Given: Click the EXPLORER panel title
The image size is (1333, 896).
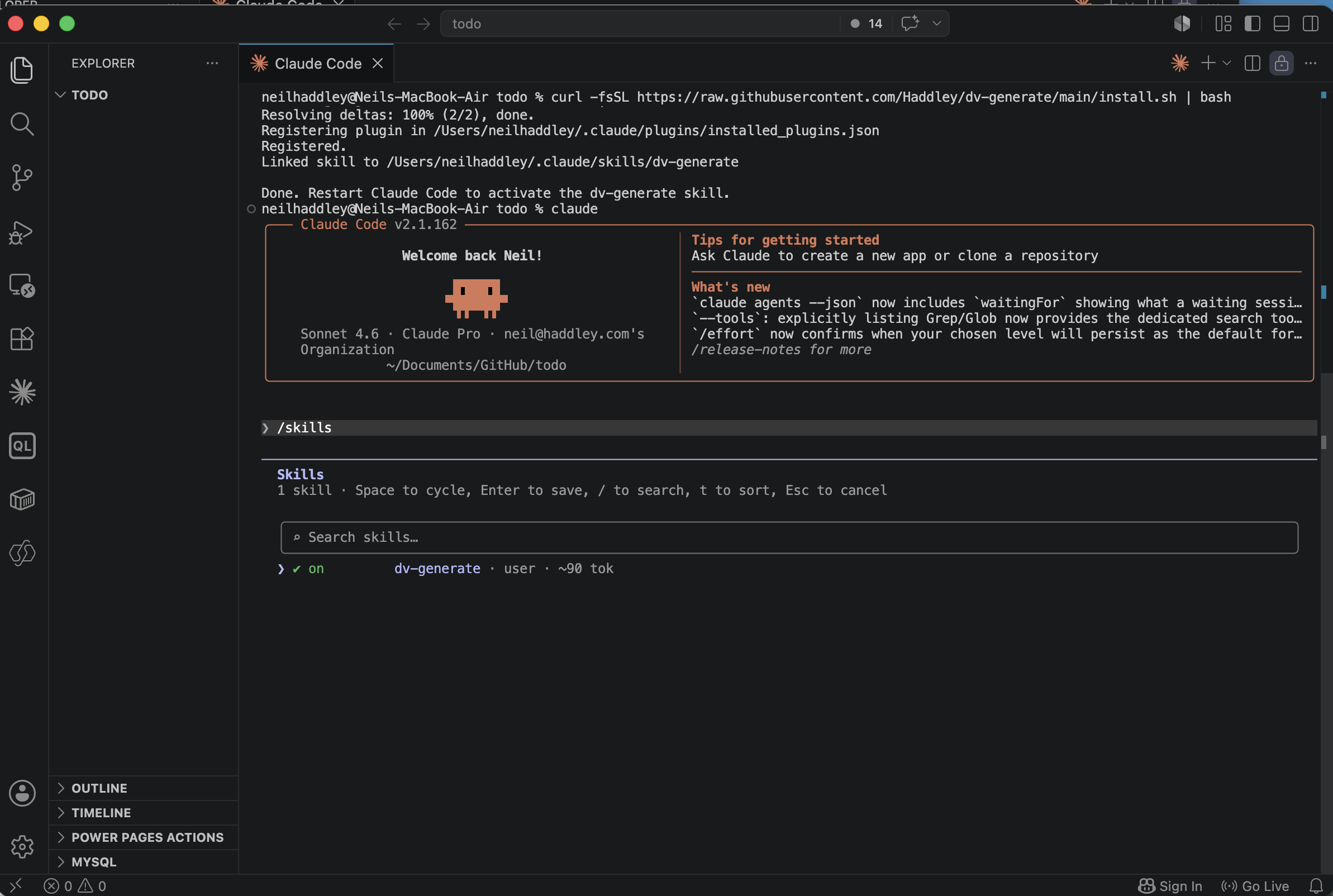Looking at the screenshot, I should 103,63.
